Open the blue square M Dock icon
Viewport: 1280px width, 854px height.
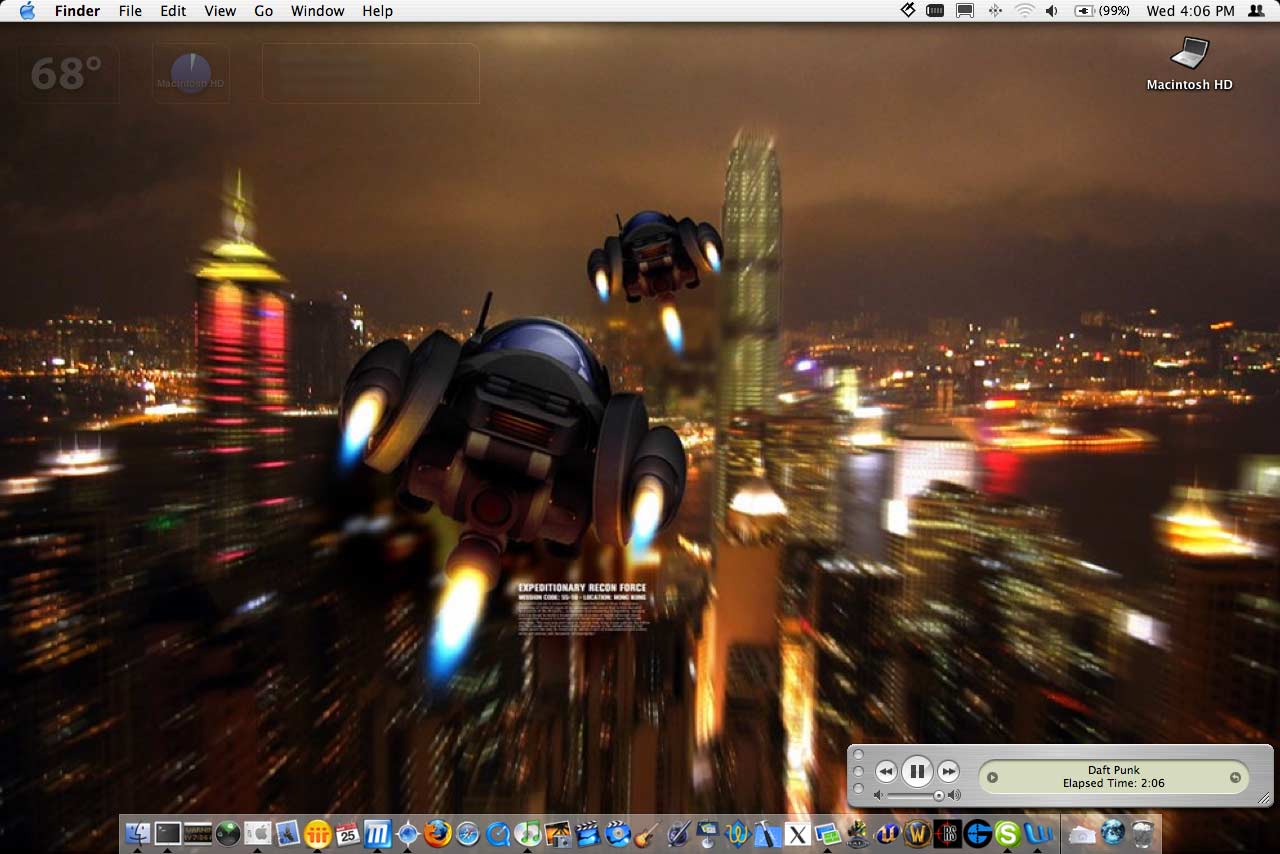coord(378,833)
